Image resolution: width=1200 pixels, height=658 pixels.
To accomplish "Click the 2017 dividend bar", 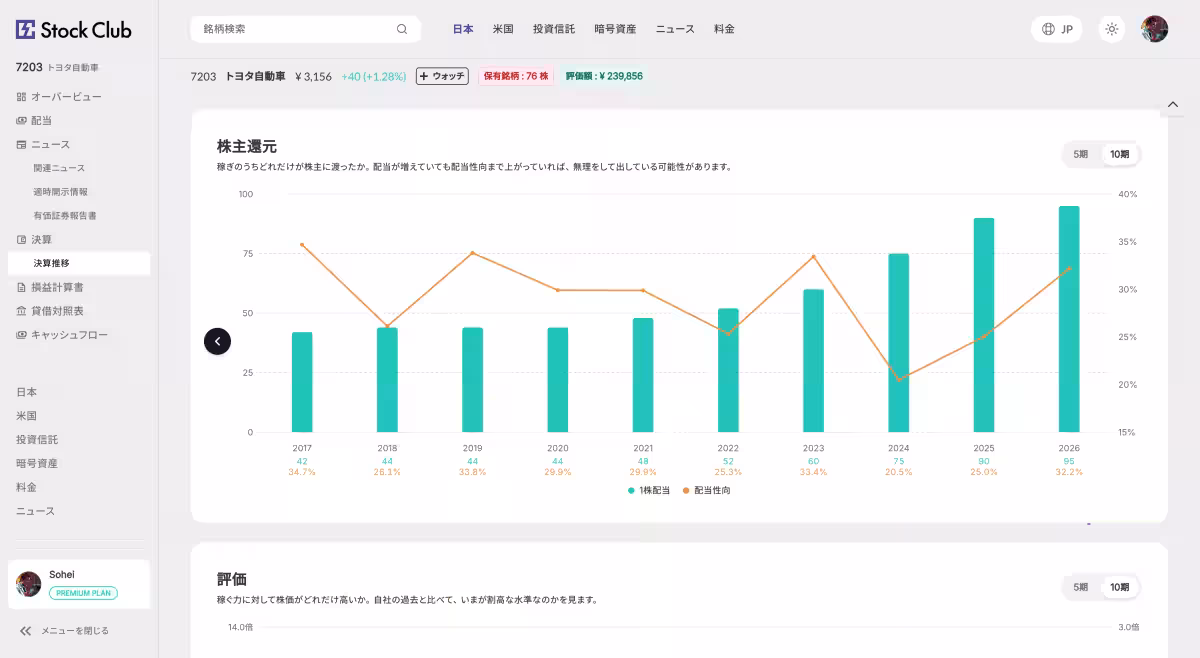I will (x=302, y=382).
